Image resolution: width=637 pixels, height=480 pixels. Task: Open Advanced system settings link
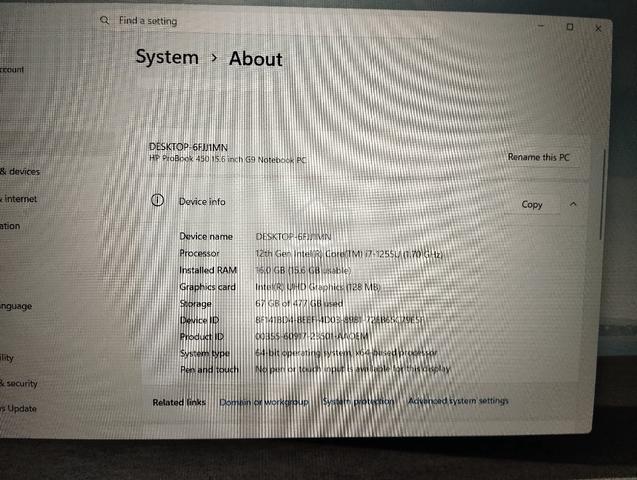click(458, 401)
